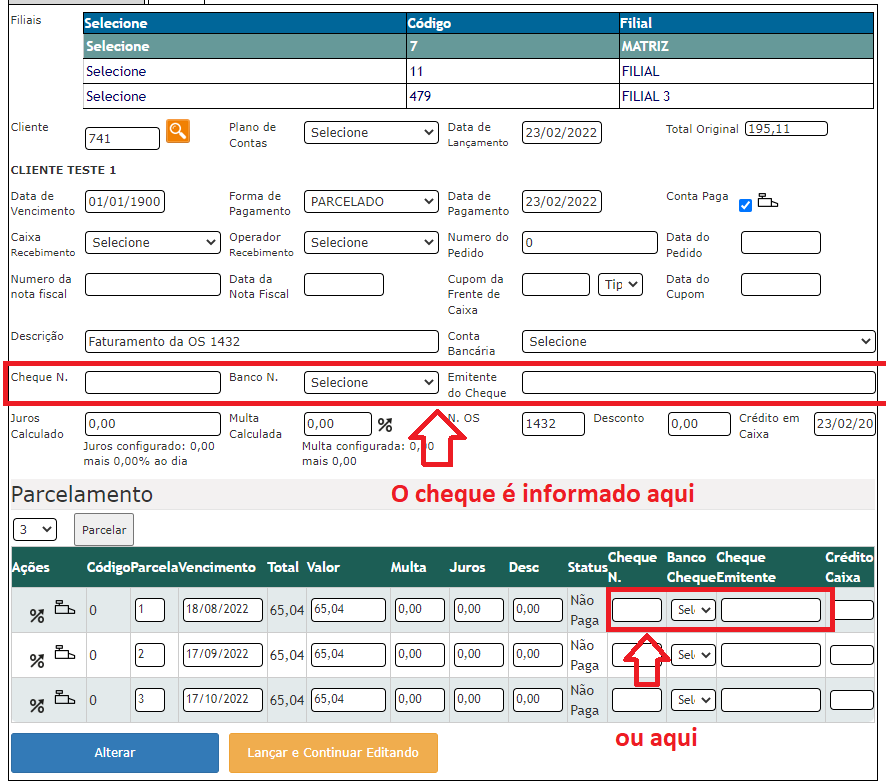Screen dimensions: 886x783
Task: Click the Emitente do Cheque input field
Action: coord(698,382)
